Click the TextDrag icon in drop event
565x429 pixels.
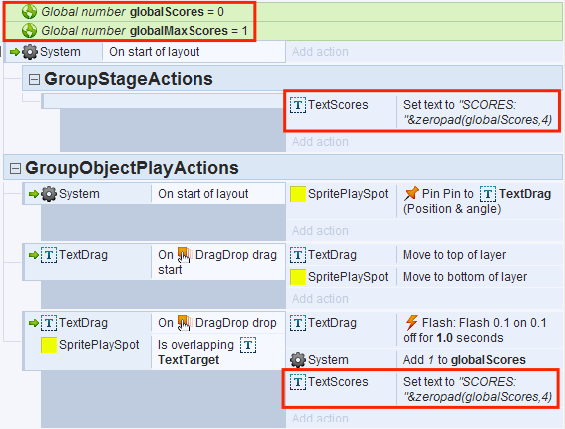click(x=49, y=323)
